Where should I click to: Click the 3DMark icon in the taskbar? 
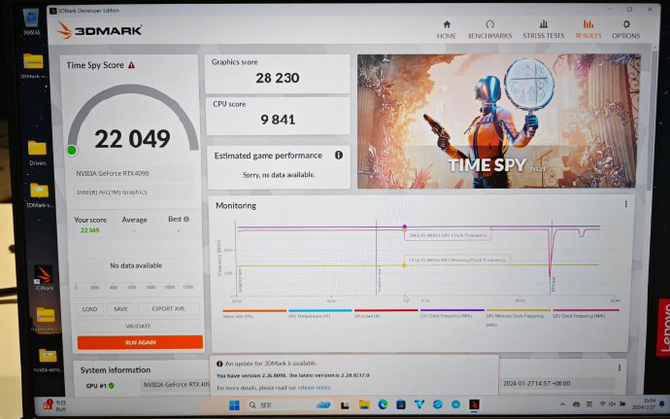pyautogui.click(x=474, y=405)
